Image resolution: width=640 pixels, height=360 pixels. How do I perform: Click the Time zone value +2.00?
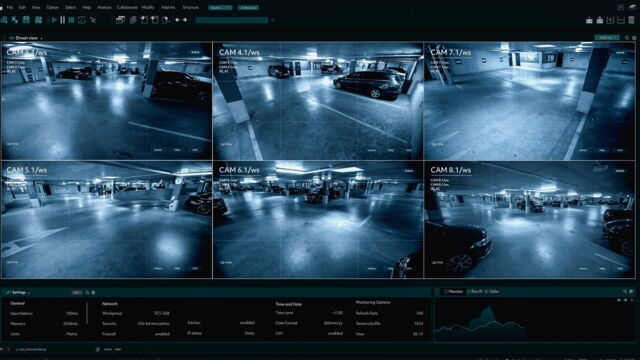338,313
